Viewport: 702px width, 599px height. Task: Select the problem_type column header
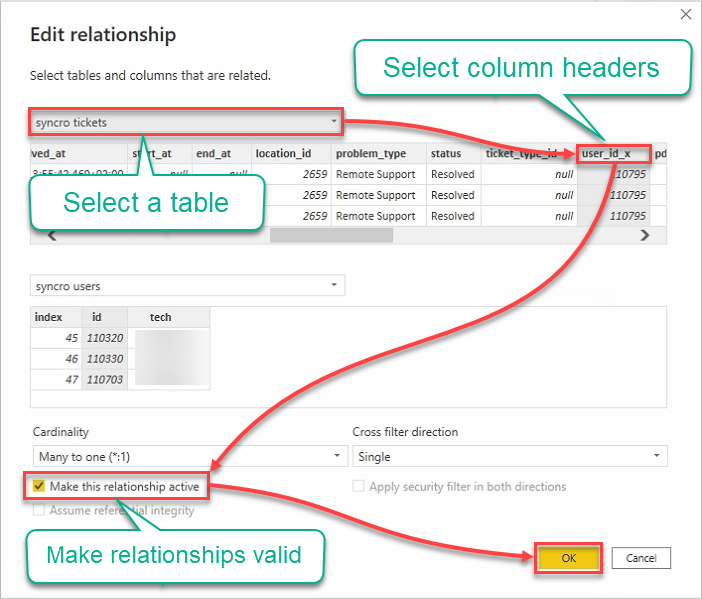pos(379,154)
